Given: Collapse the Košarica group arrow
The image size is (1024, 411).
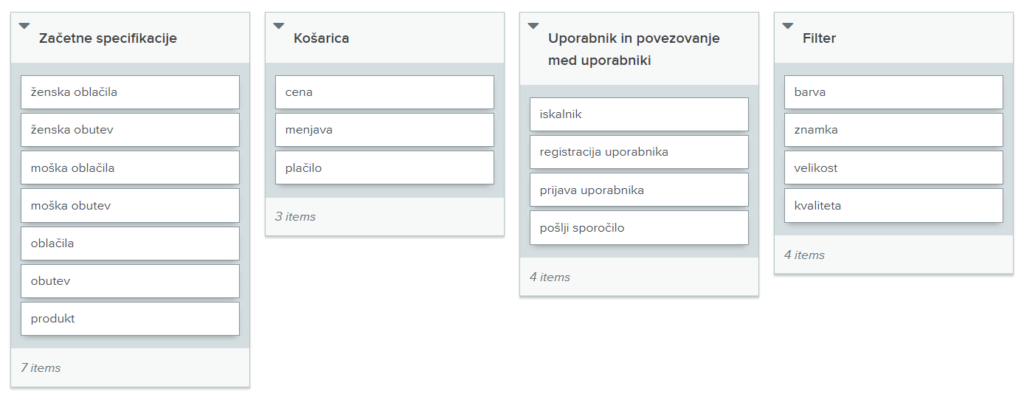Looking at the screenshot, I should (x=279, y=27).
